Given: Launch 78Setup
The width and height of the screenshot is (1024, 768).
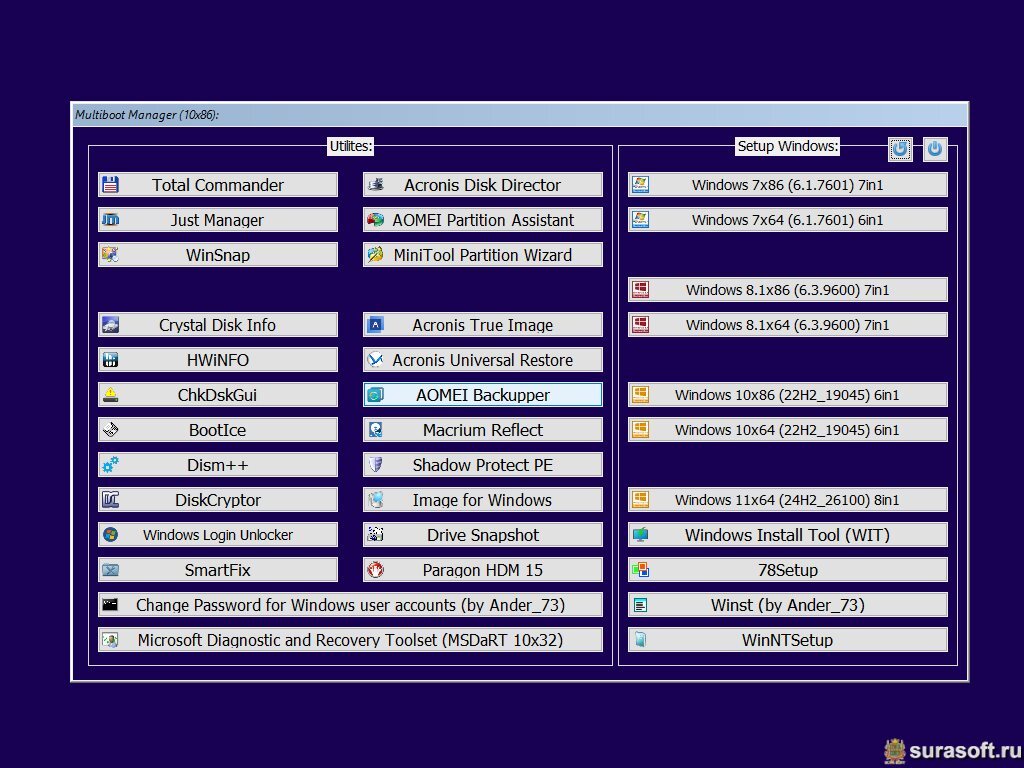Looking at the screenshot, I should coord(788,569).
